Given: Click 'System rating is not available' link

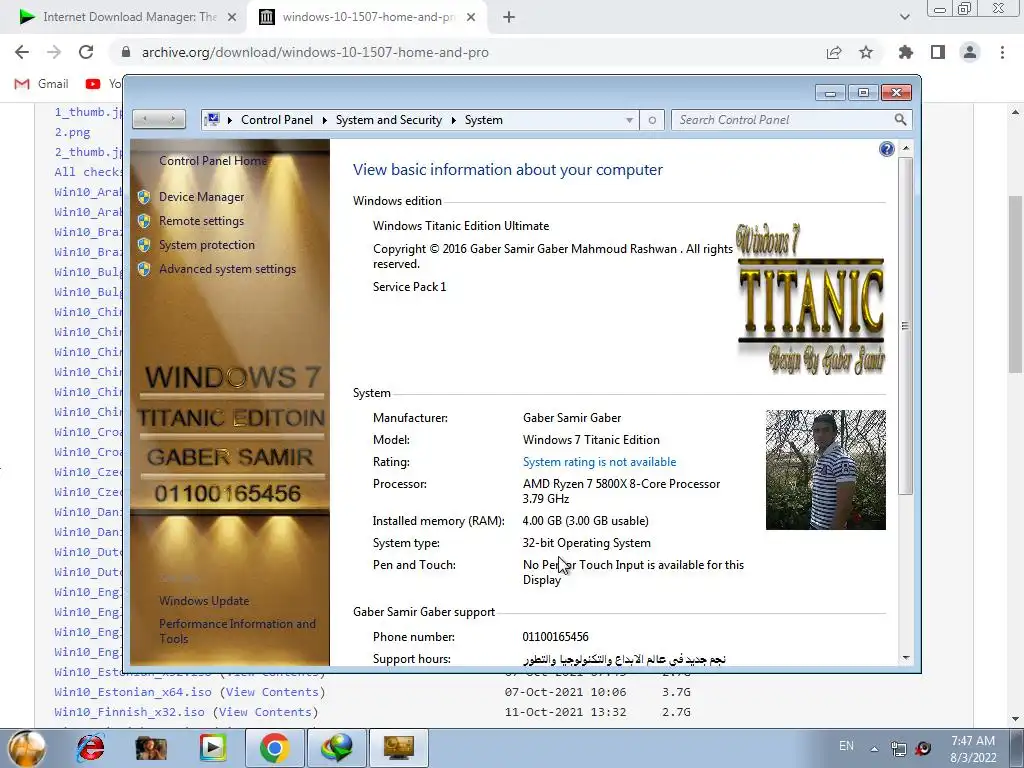Looking at the screenshot, I should (600, 462).
